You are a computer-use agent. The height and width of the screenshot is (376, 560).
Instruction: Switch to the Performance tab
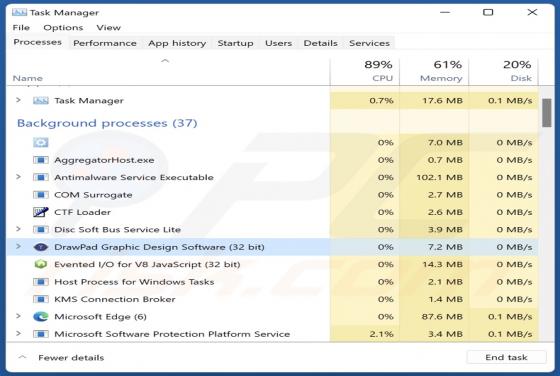105,43
